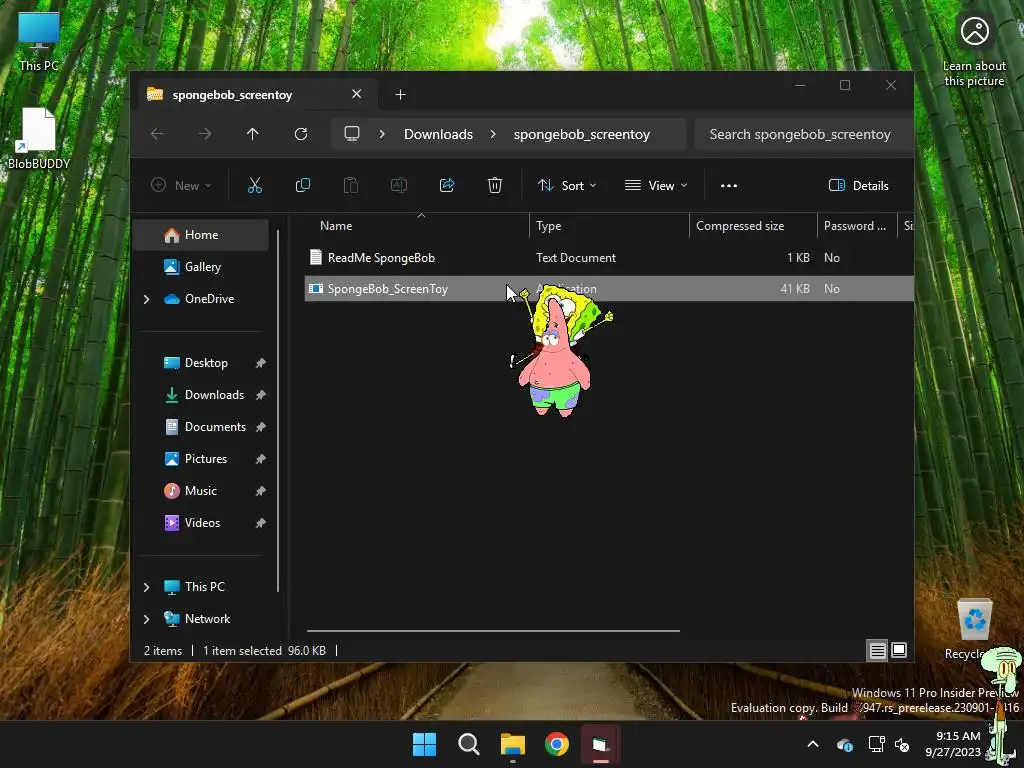This screenshot has width=1024, height=768.
Task: Click the Share icon in toolbar
Action: tap(447, 185)
